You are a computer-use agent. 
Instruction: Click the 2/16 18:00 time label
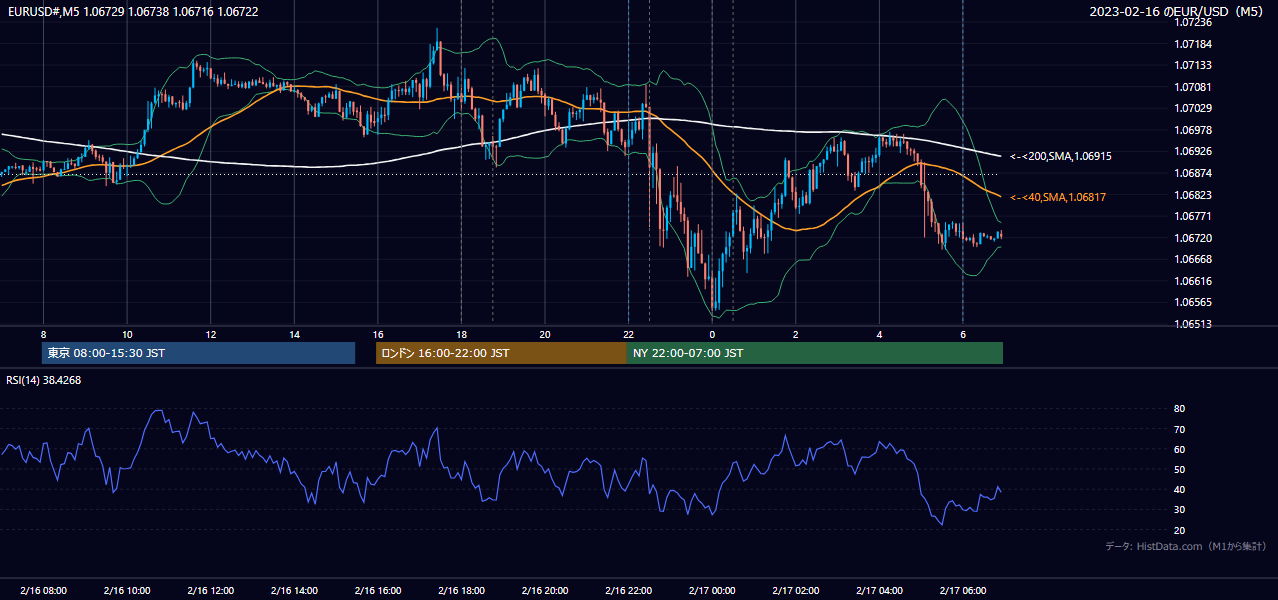(461, 591)
